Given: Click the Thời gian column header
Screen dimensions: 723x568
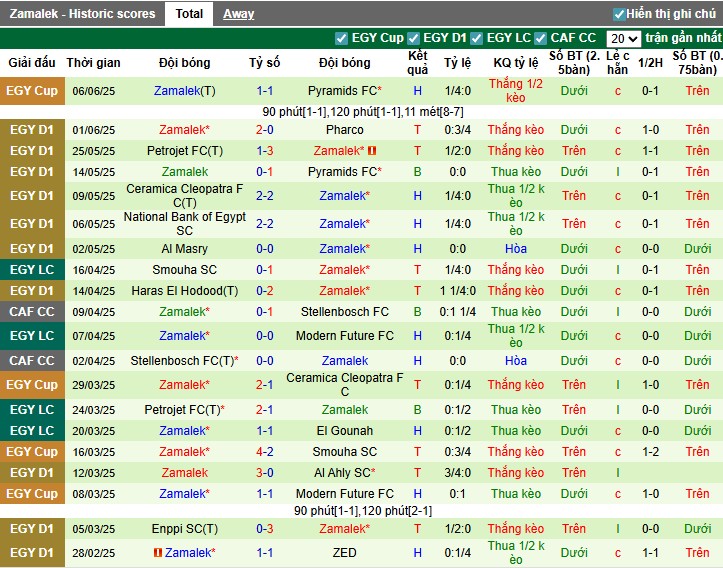Looking at the screenshot, I should tap(93, 63).
